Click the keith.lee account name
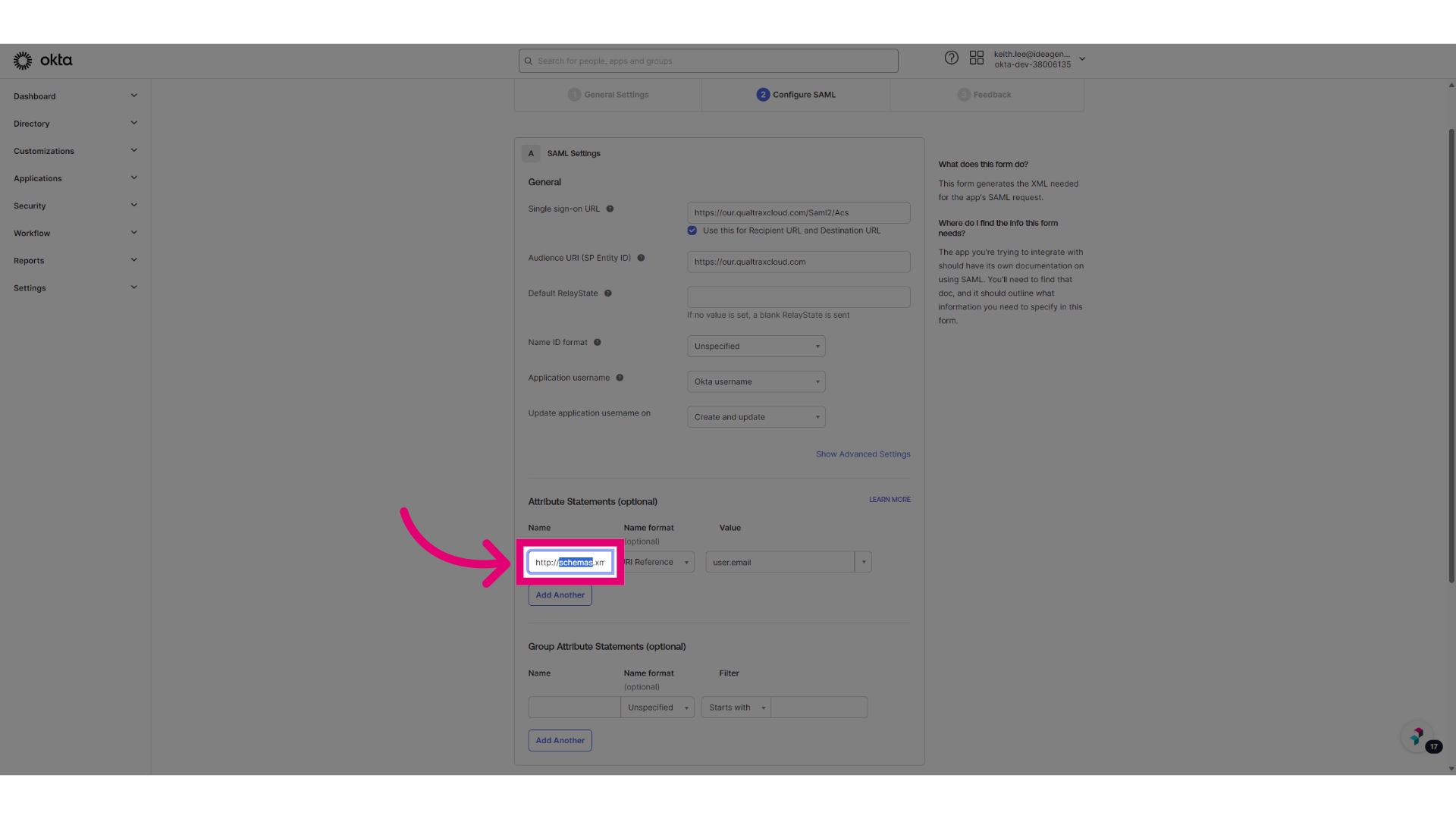 [1032, 54]
